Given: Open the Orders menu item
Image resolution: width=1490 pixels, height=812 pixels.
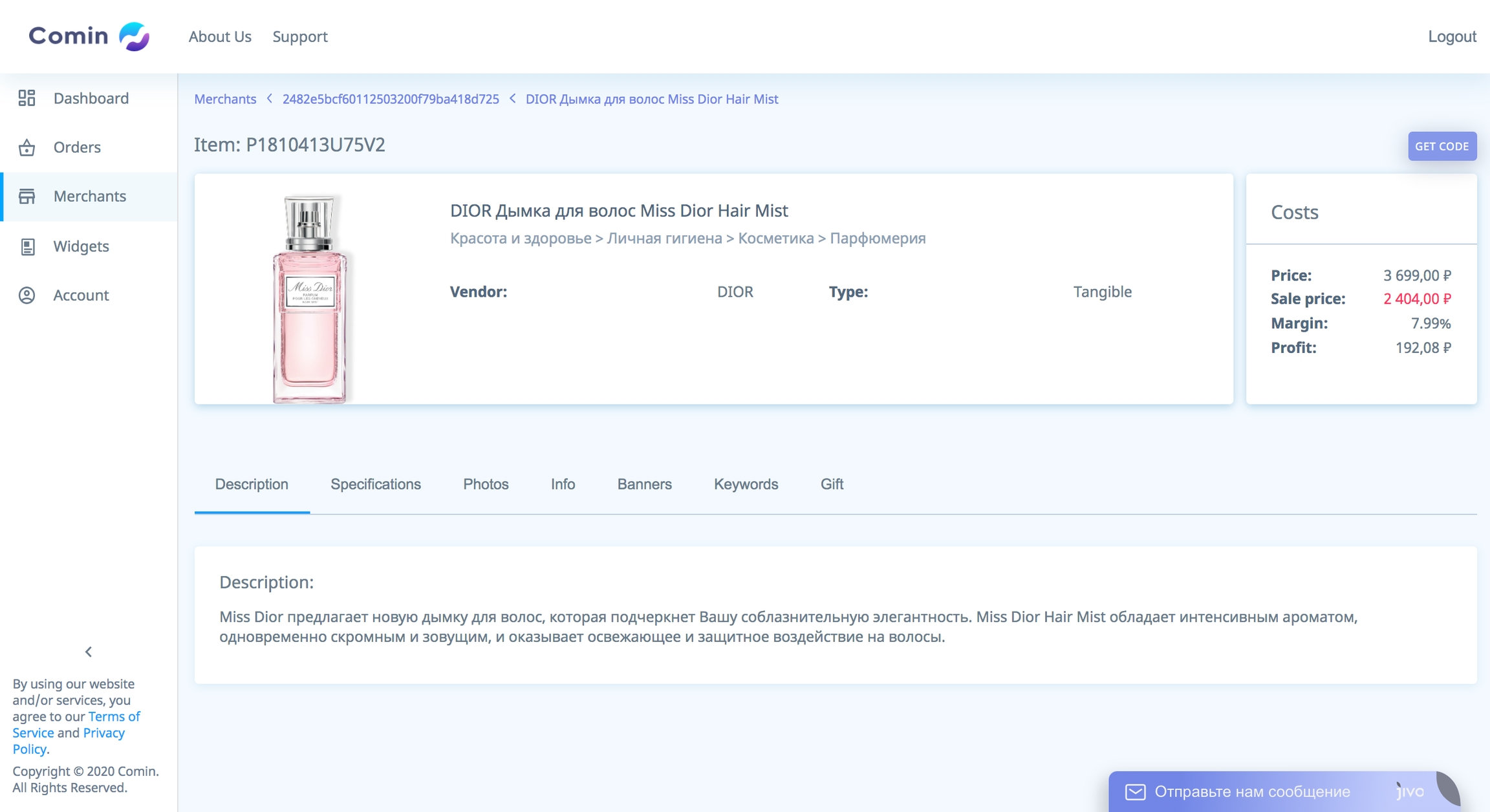Looking at the screenshot, I should coord(89,147).
